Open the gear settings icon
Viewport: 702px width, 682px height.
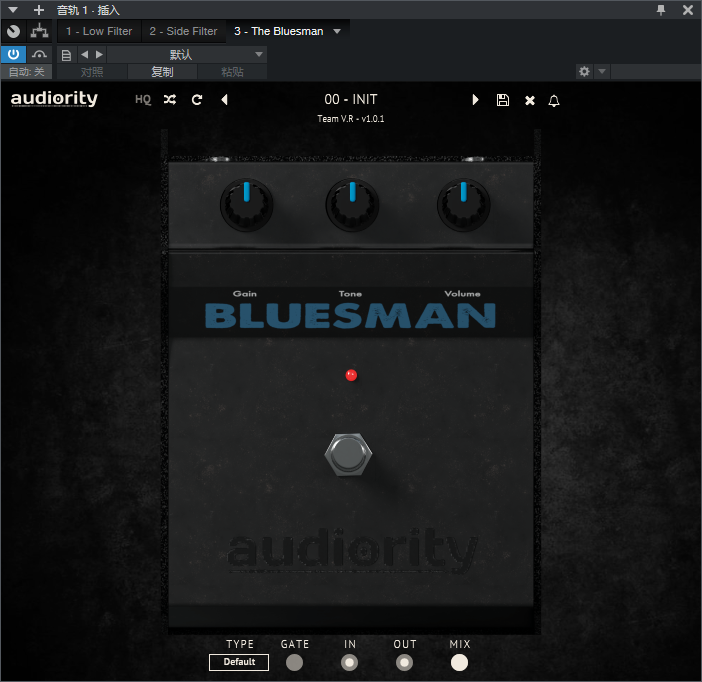pyautogui.click(x=584, y=71)
